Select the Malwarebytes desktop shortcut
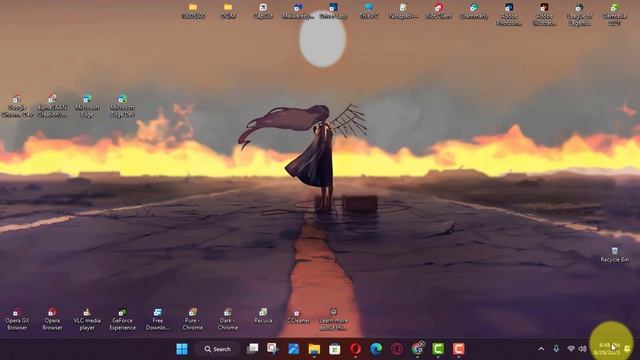Screen dimensions: 640x360 point(298,11)
